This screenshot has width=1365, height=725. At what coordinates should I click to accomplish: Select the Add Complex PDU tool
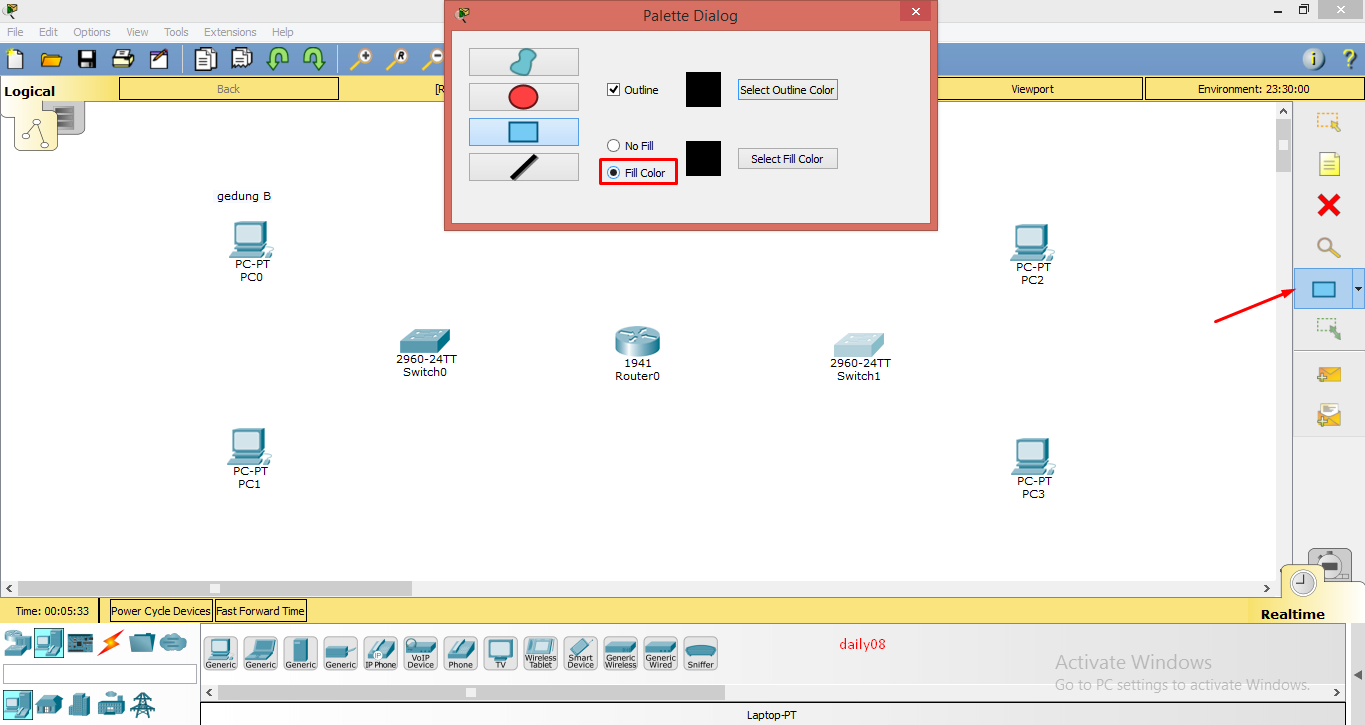coord(1328,413)
